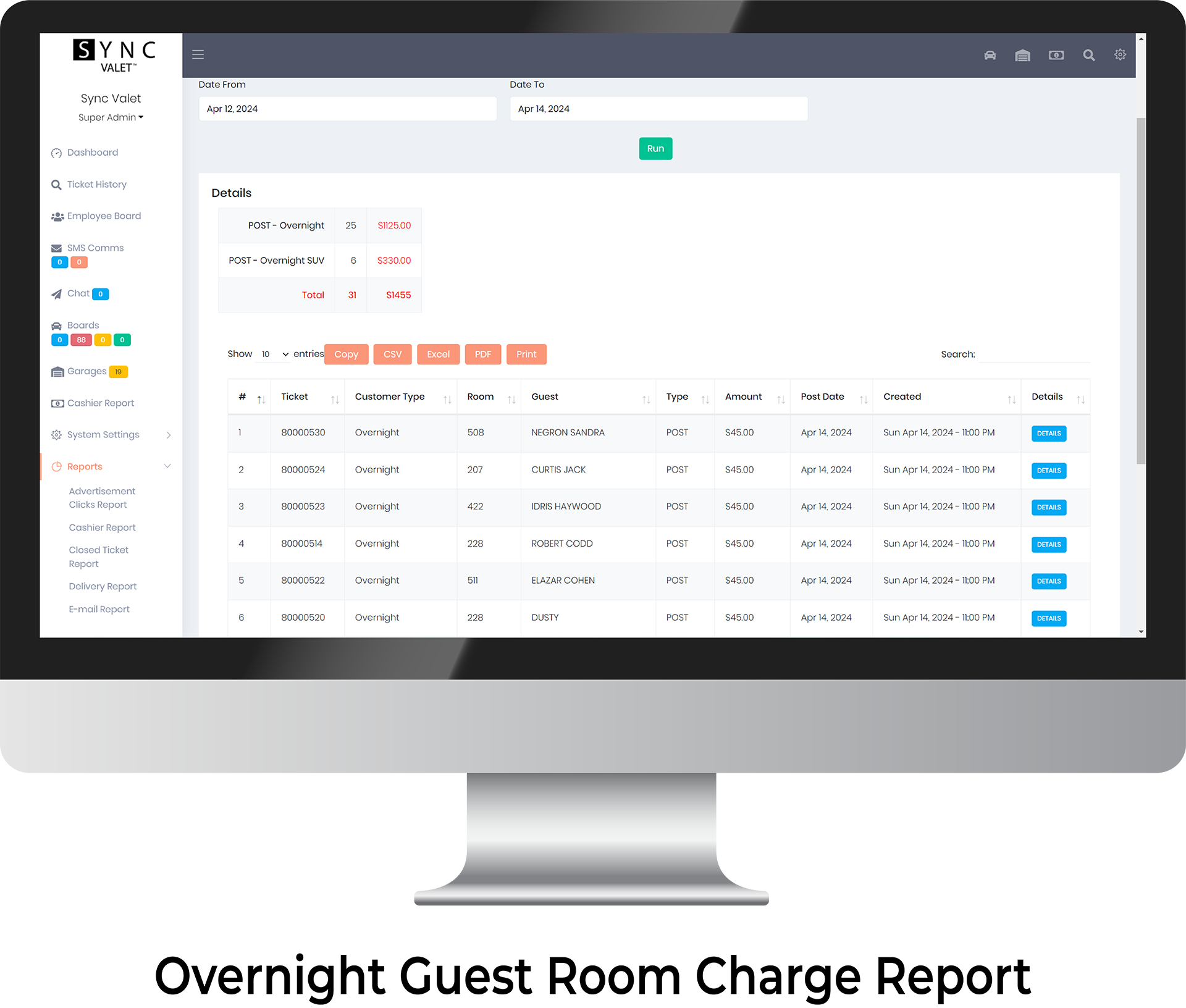Viewport: 1186px width, 1008px height.
Task: Click the Employee Board menu item
Action: pyautogui.click(x=104, y=216)
